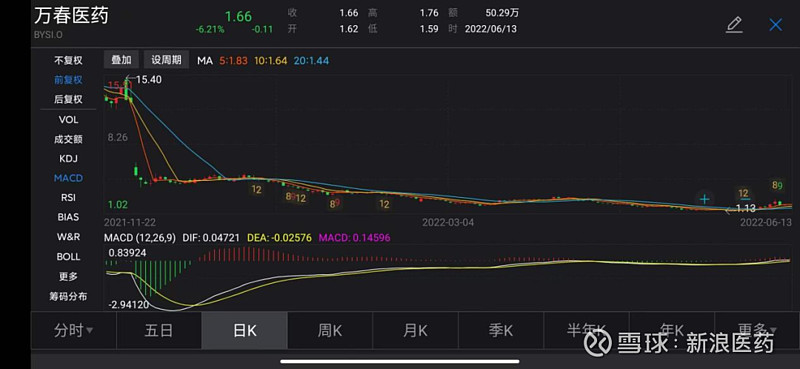Click the BYSI.O ticker symbol
The height and width of the screenshot is (369, 800).
[x=48, y=35]
